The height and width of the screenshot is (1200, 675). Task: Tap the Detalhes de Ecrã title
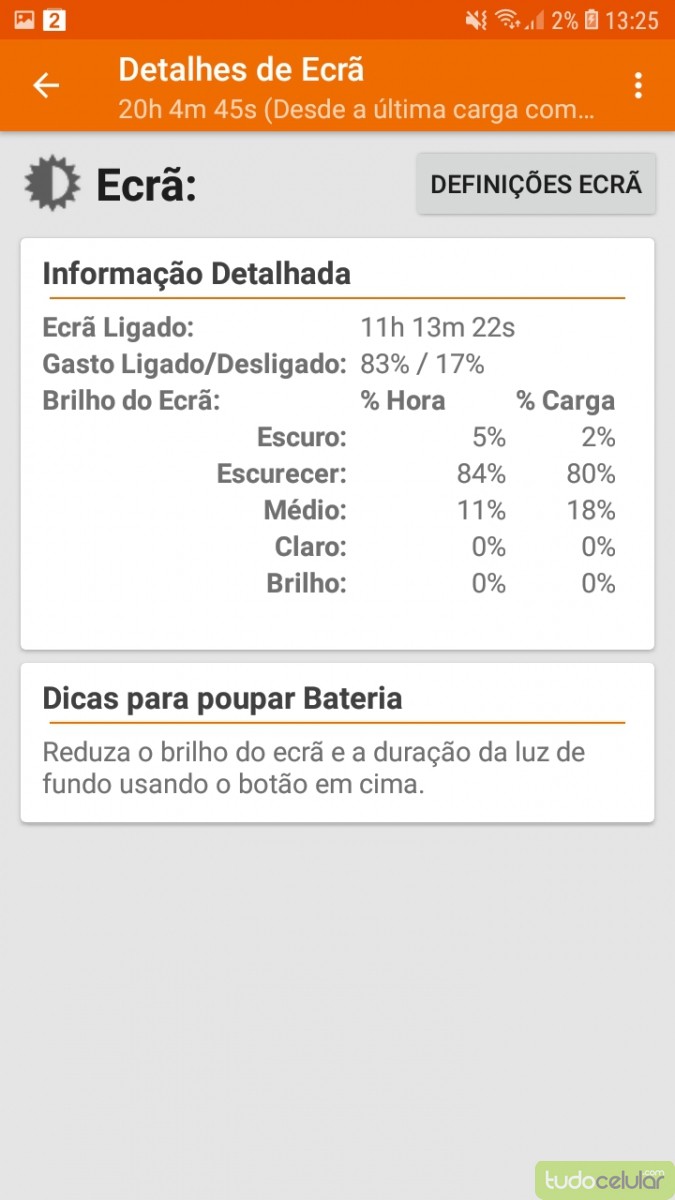(x=241, y=69)
